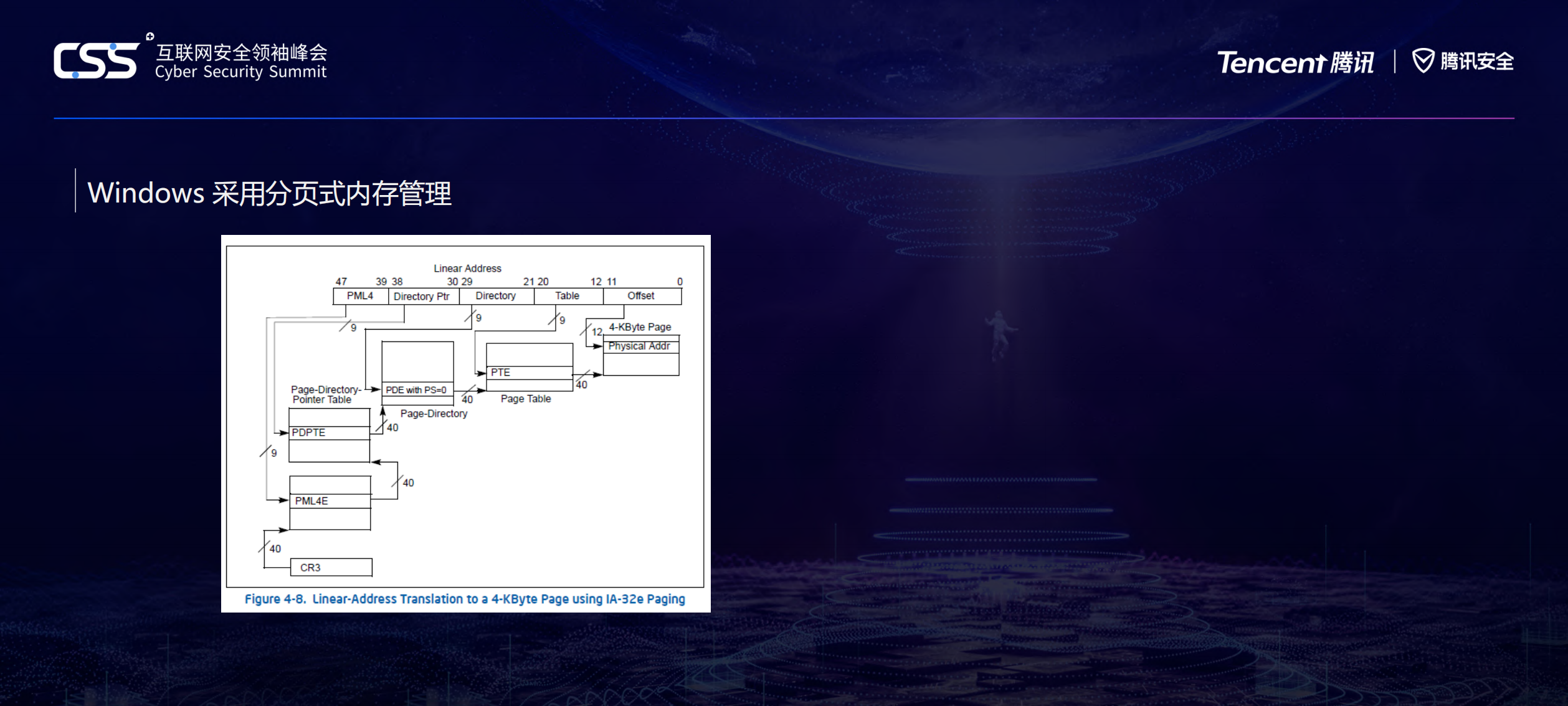Click the Cyber Security Summit text
1568x706 pixels.
coord(240,72)
